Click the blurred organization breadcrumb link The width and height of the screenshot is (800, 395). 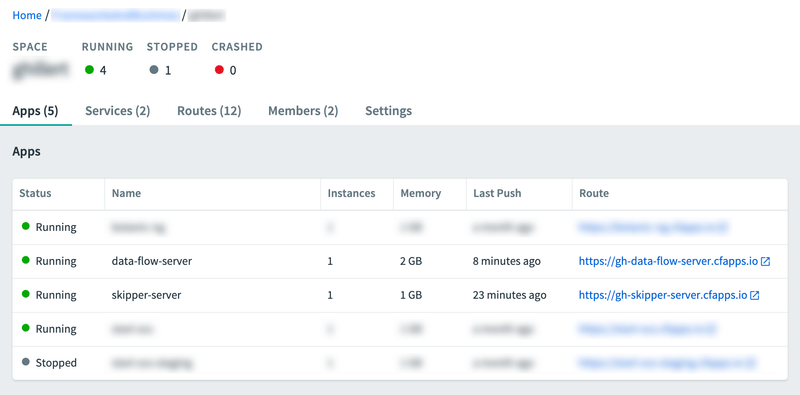pyautogui.click(x=116, y=15)
